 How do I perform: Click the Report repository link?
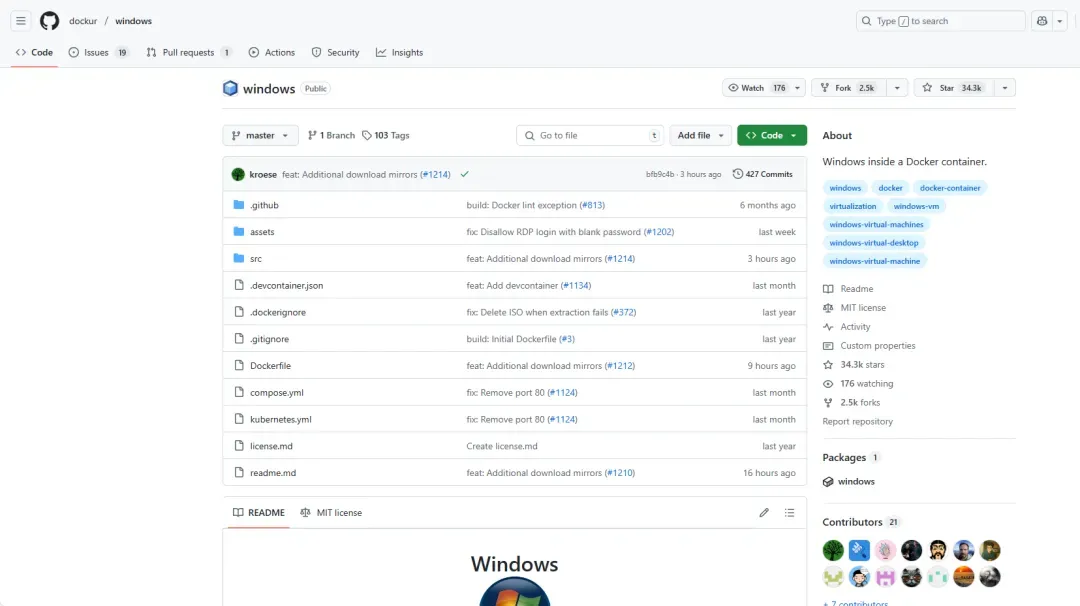click(858, 421)
